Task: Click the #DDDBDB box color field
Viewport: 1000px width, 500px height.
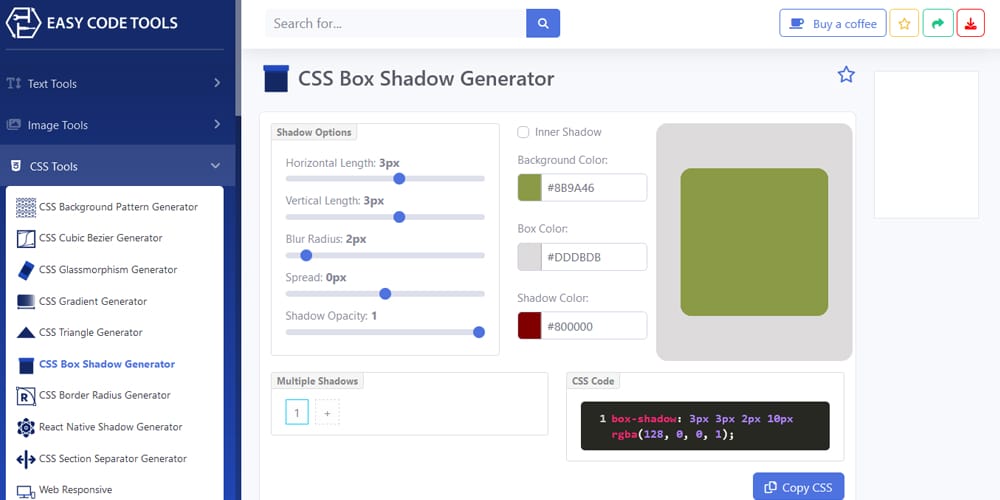Action: [x=594, y=257]
